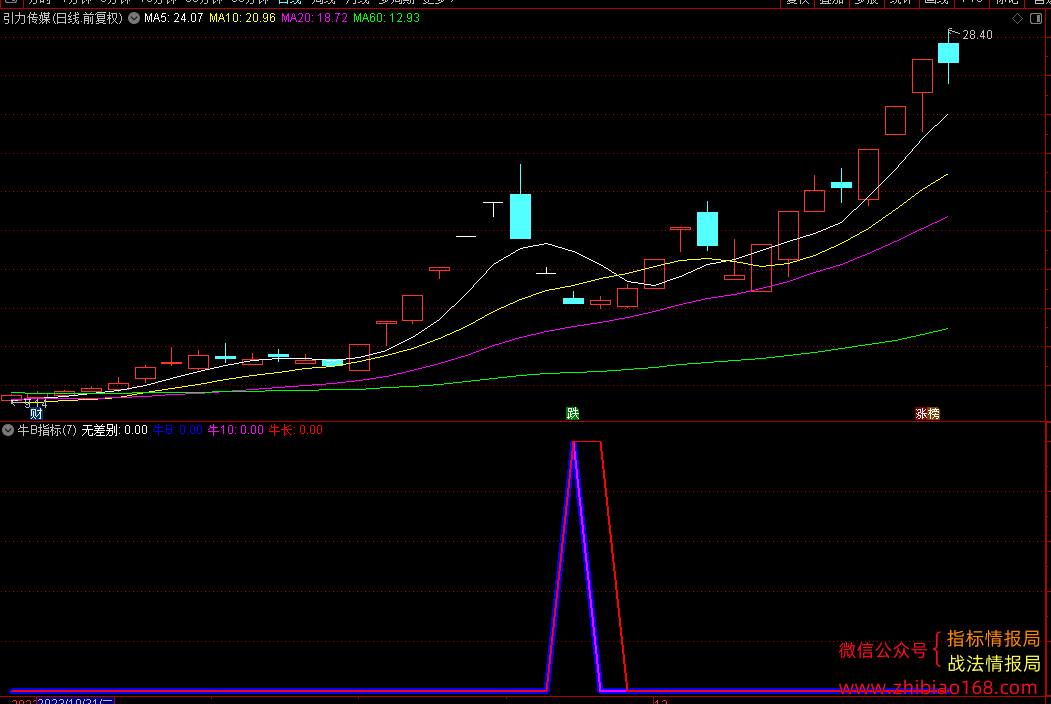This screenshot has width=1051, height=704.
Task: Click the 28.40 high price label
Action: tap(977, 35)
